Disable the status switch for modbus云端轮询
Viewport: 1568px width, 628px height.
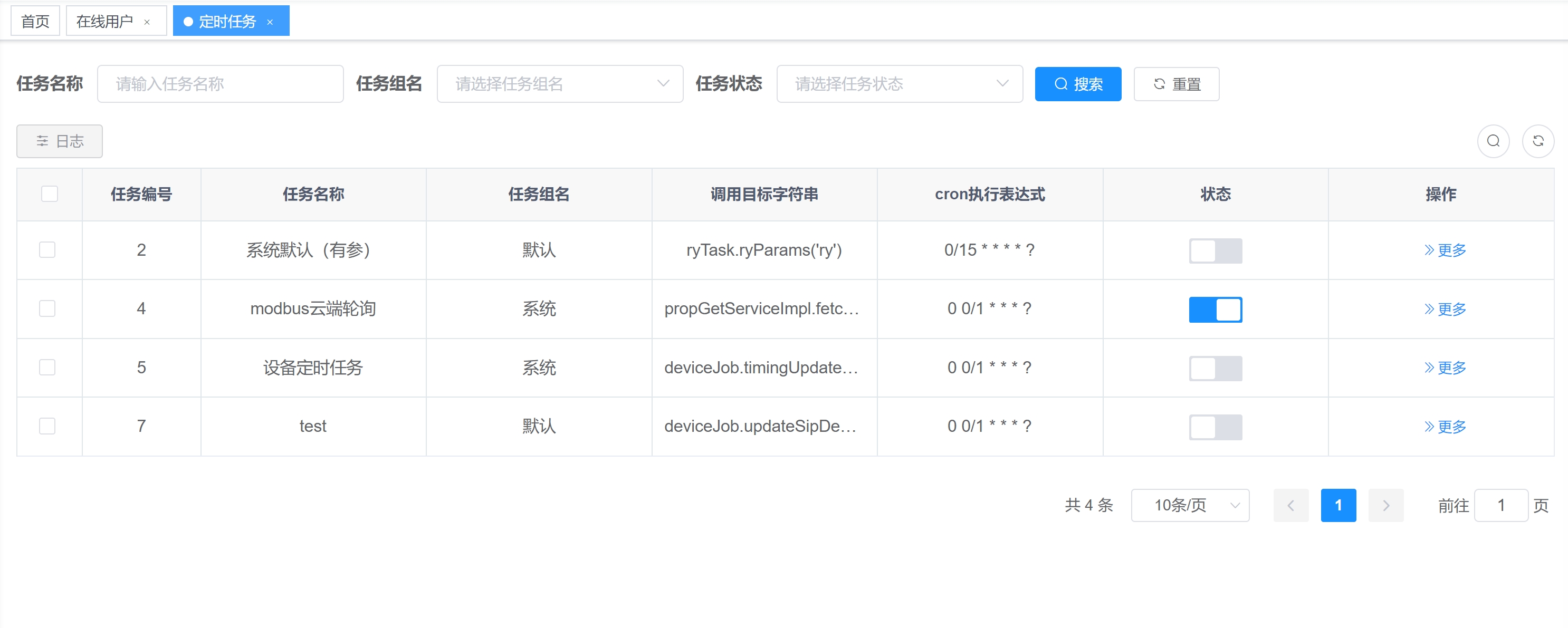[x=1216, y=309]
